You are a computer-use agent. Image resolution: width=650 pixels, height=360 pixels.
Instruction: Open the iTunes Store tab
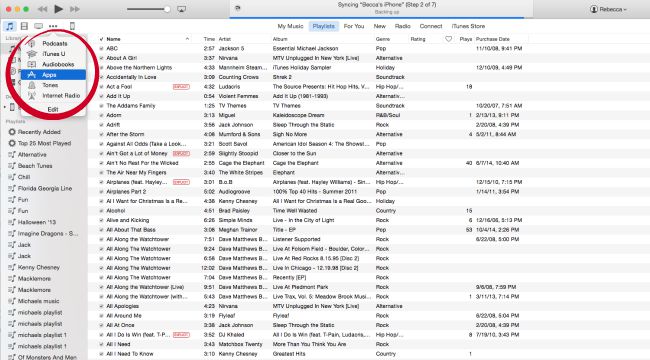[x=468, y=26]
